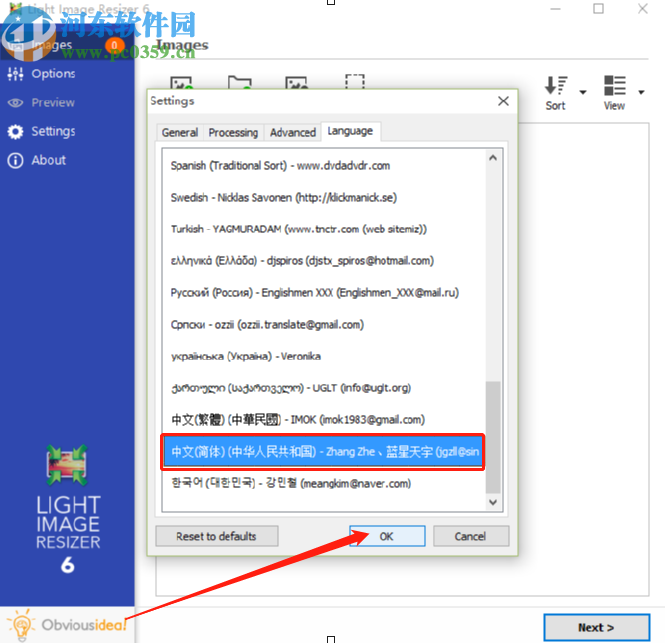The width and height of the screenshot is (665, 643).
Task: Click the View list icon
Action: click(615, 85)
